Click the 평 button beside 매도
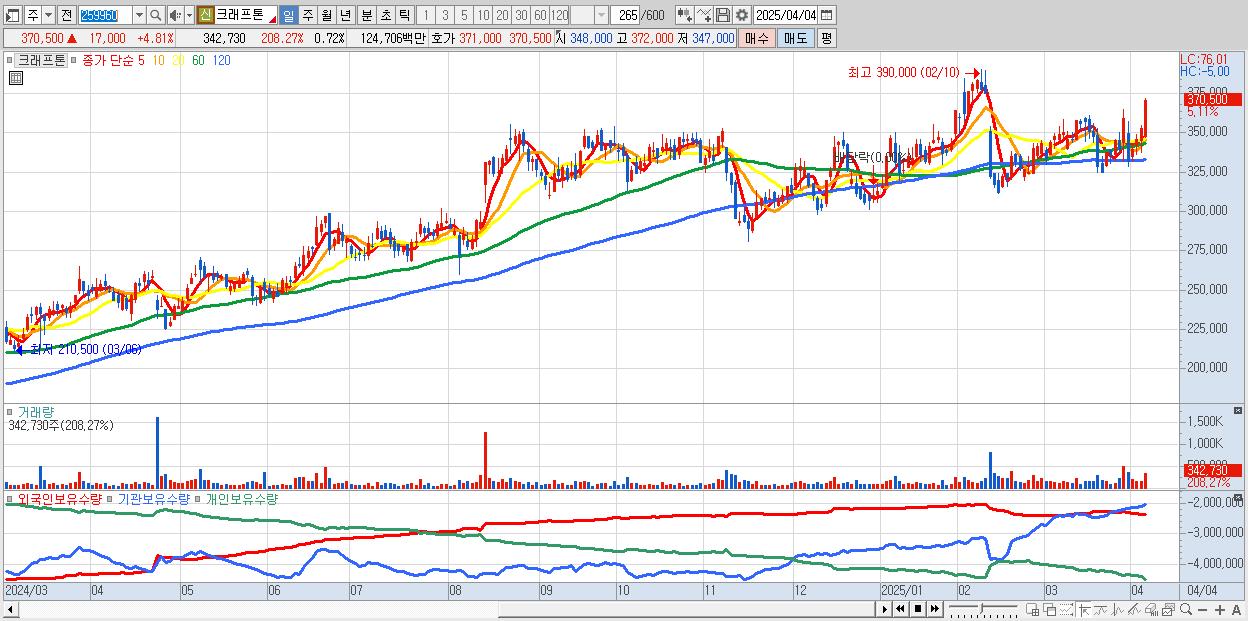The width and height of the screenshot is (1248, 621). (x=826, y=38)
